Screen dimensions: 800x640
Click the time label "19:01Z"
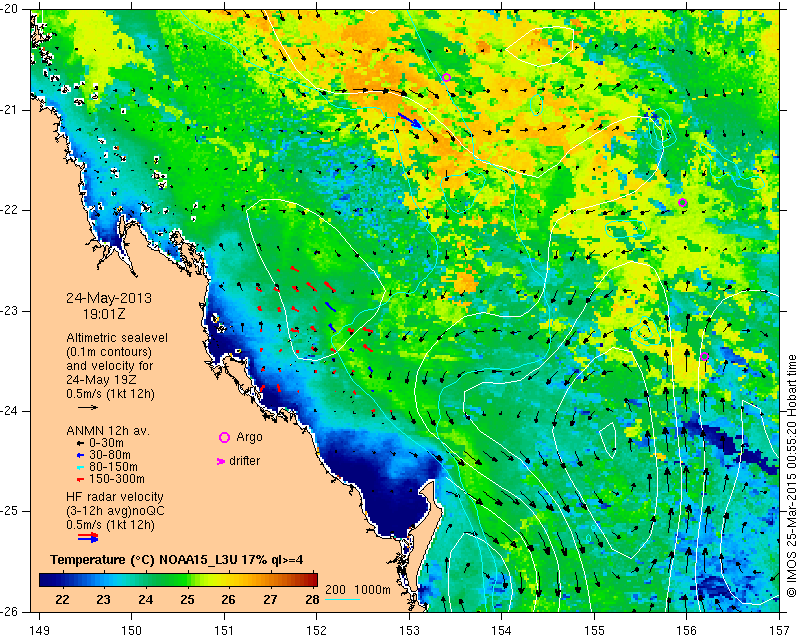click(104, 314)
